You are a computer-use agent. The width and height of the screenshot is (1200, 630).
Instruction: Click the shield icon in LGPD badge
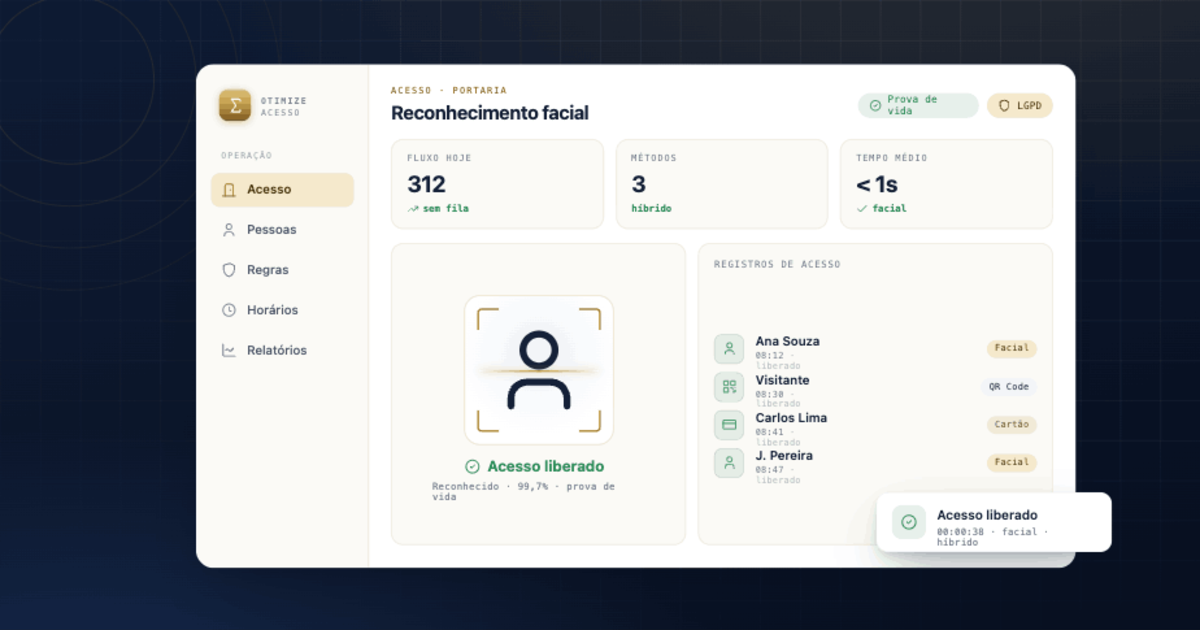tap(1004, 105)
